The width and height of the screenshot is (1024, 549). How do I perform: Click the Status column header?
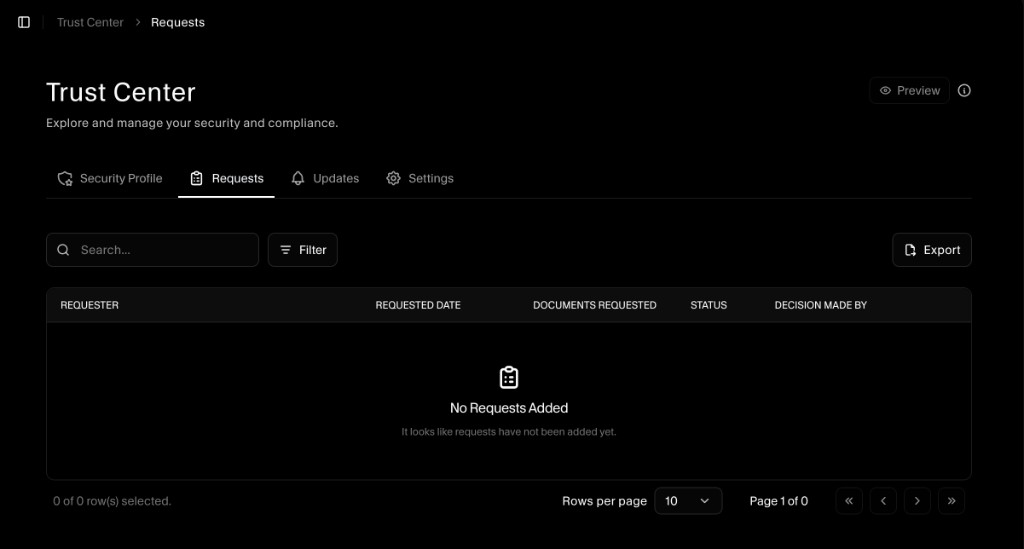point(708,305)
